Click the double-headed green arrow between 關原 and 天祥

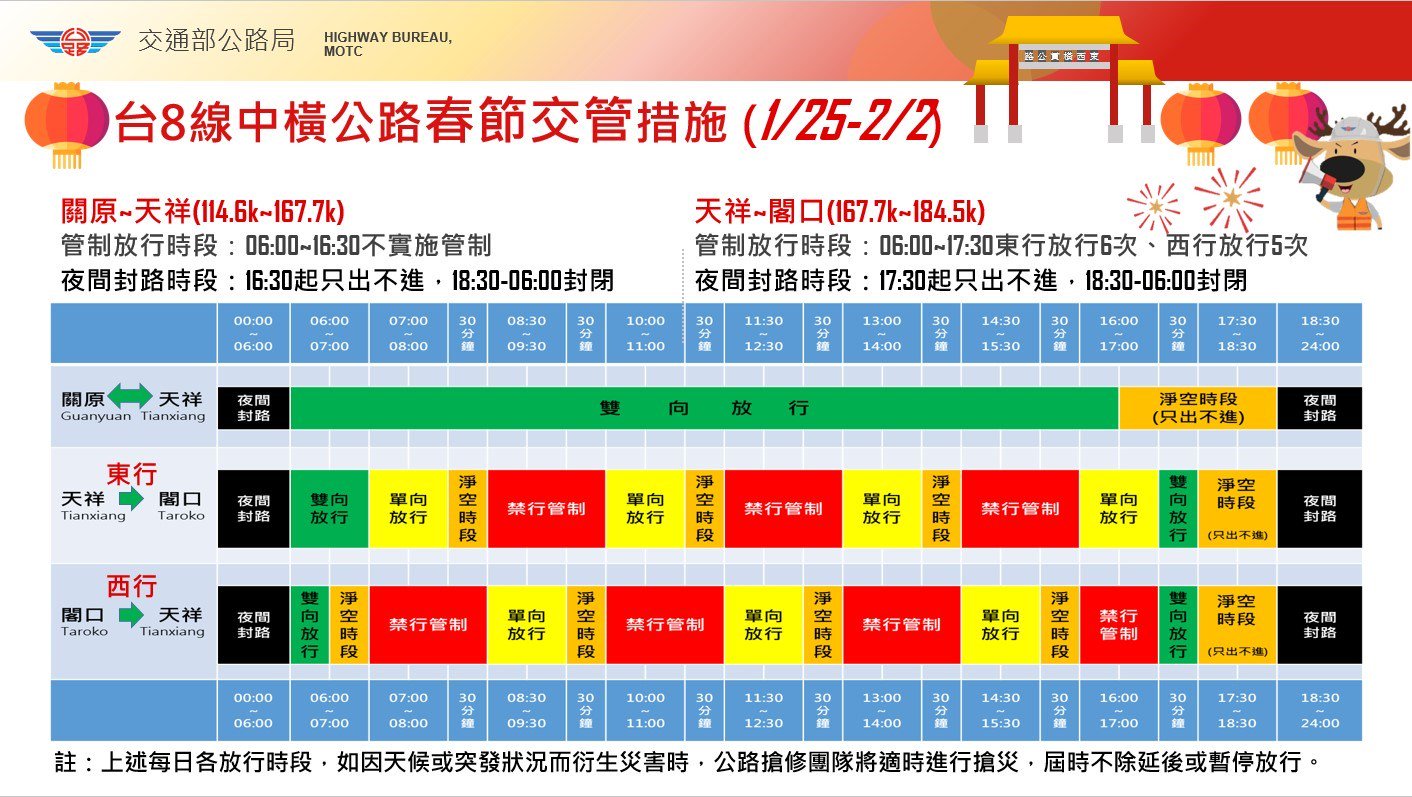click(x=130, y=397)
